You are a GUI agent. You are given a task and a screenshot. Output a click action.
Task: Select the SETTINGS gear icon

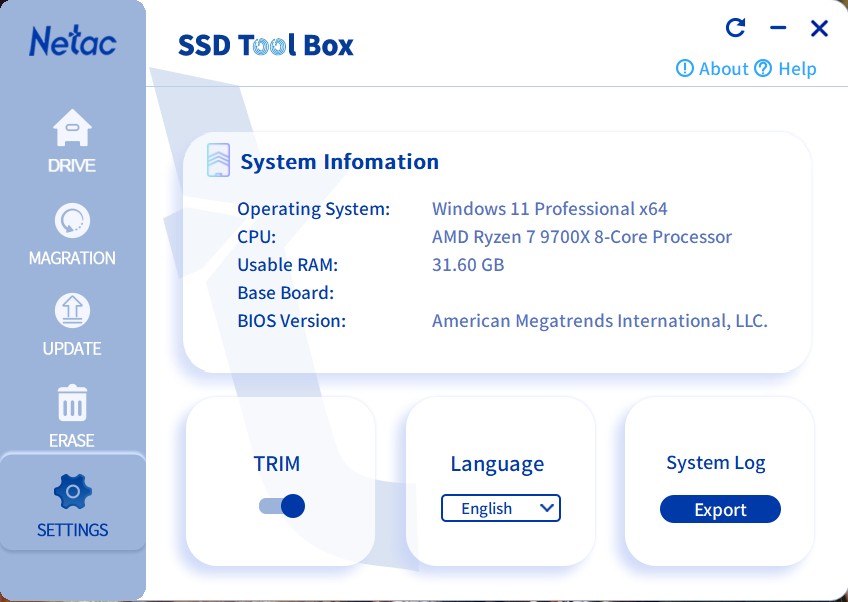(72, 491)
